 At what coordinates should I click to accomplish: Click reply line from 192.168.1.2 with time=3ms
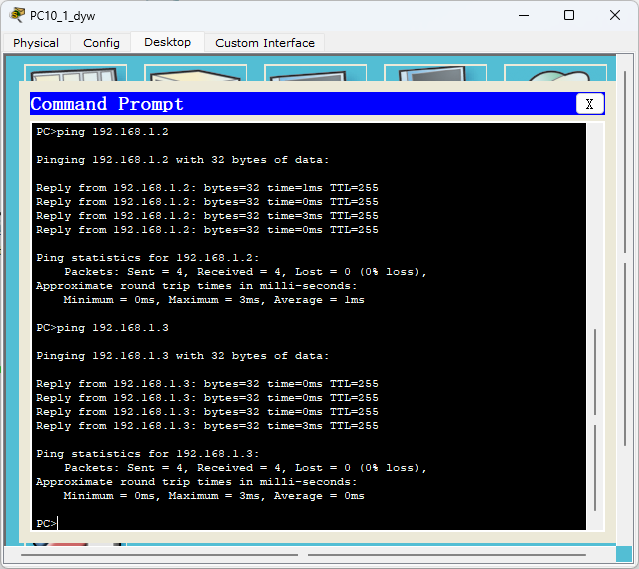(207, 216)
